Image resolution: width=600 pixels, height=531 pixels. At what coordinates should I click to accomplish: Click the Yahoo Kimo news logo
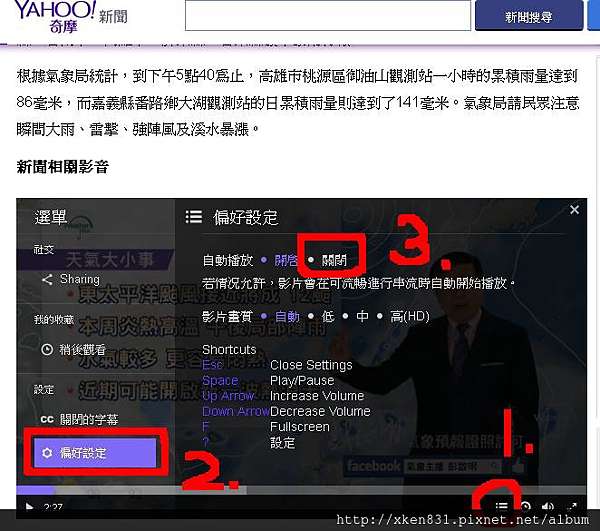(x=70, y=16)
